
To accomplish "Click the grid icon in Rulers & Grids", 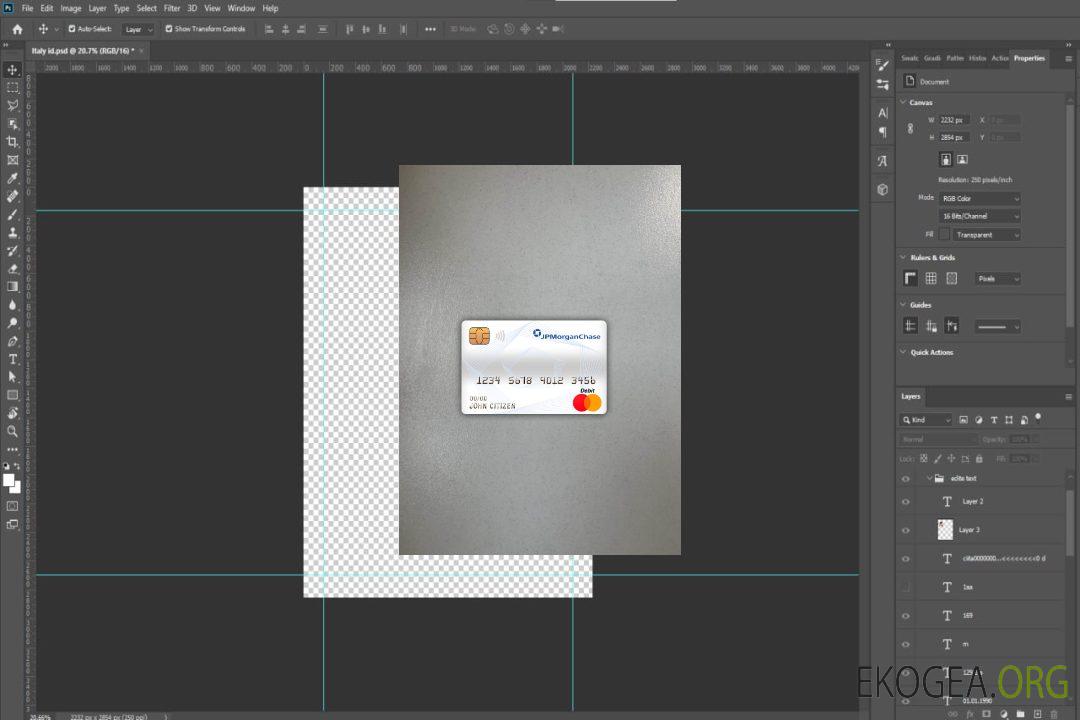I will pos(931,279).
